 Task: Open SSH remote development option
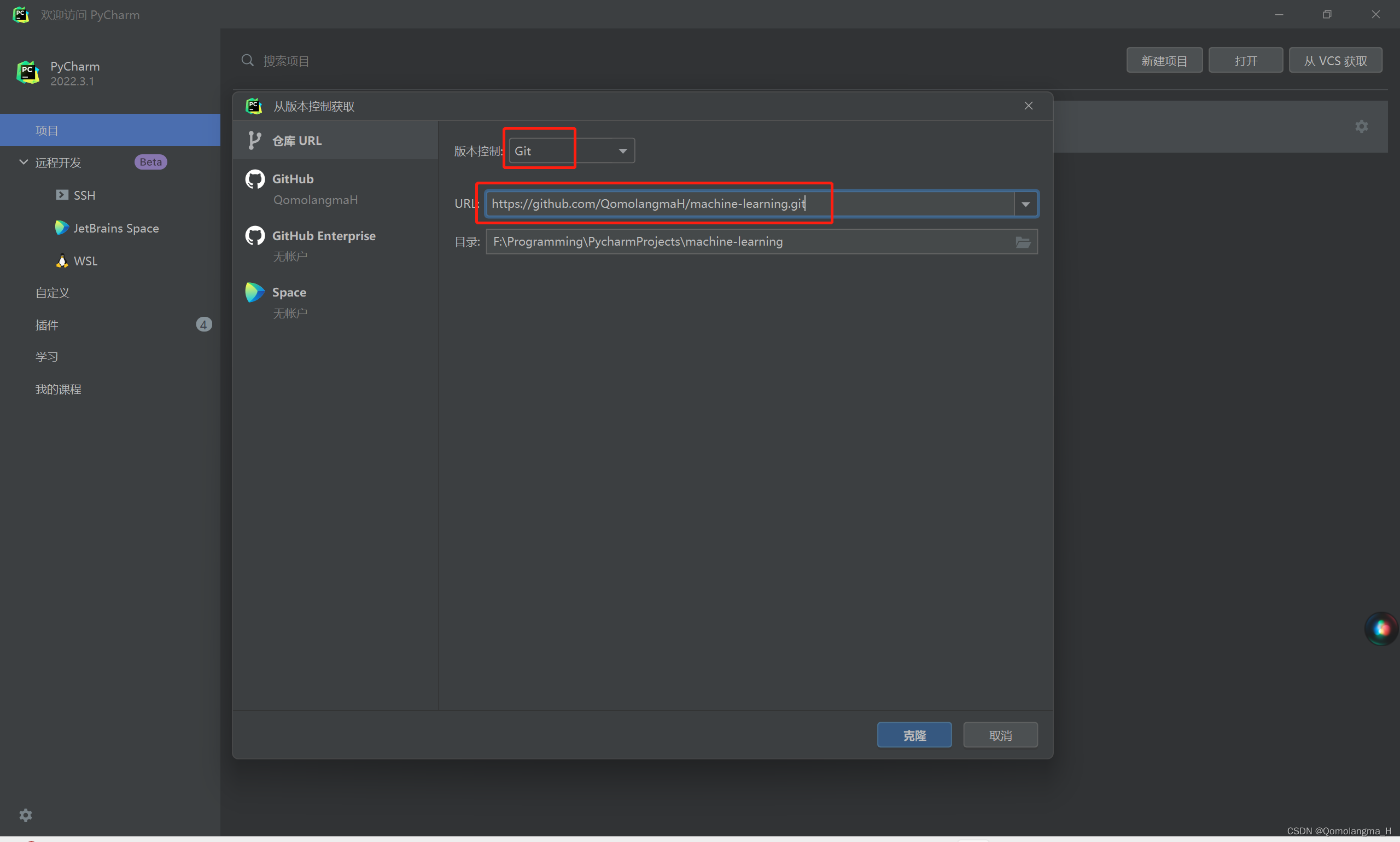(x=84, y=195)
